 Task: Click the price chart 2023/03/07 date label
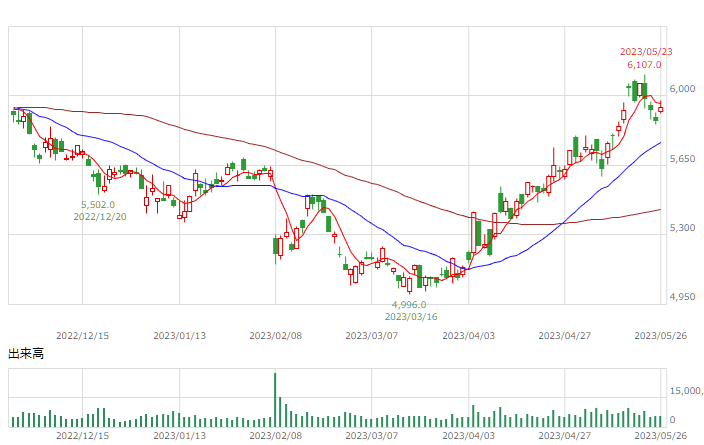point(372,336)
